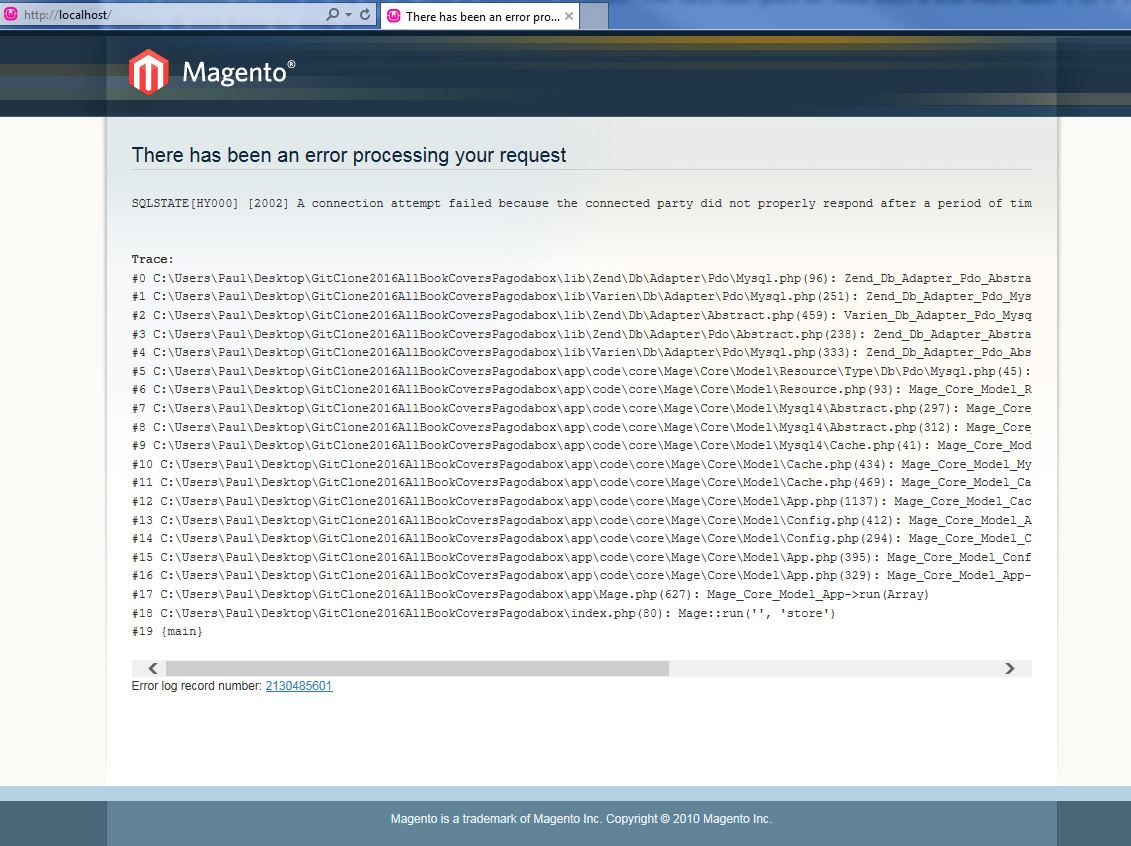Select the 'There has been an error pro...' tab
The width and height of the screenshot is (1131, 846).
pos(482,17)
